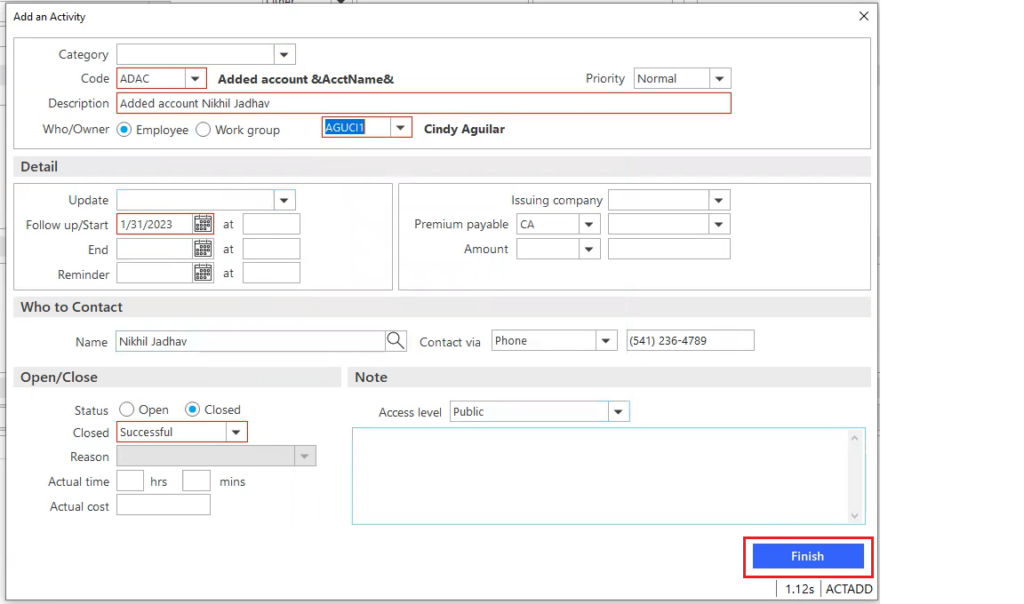1024x604 pixels.
Task: Set Status to Closed
Action: point(192,409)
